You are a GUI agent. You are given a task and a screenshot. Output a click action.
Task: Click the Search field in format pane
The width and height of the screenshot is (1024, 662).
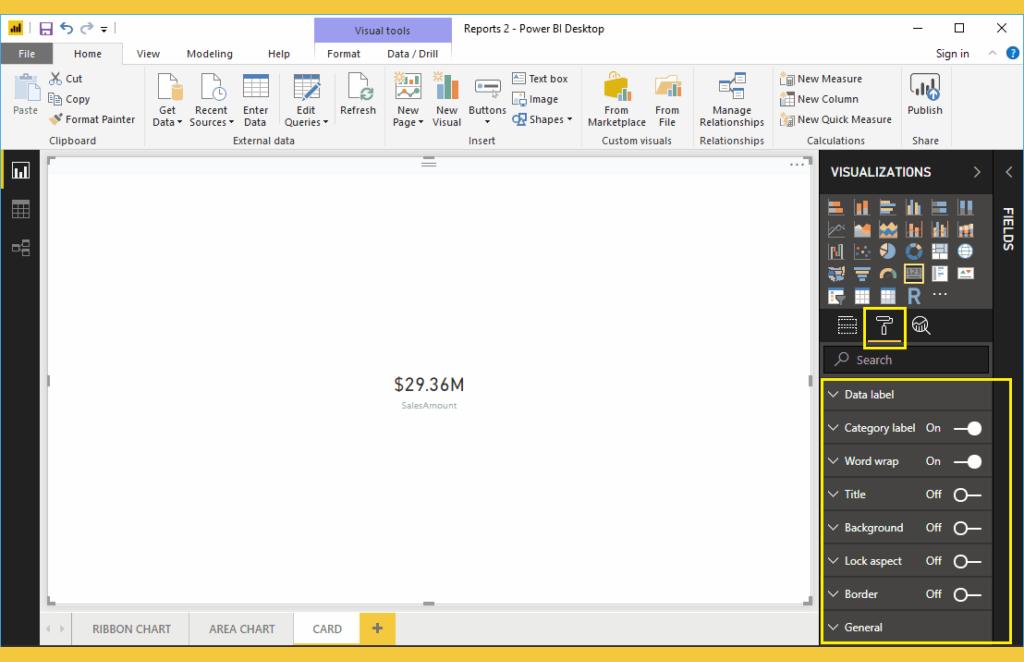pyautogui.click(x=906, y=360)
